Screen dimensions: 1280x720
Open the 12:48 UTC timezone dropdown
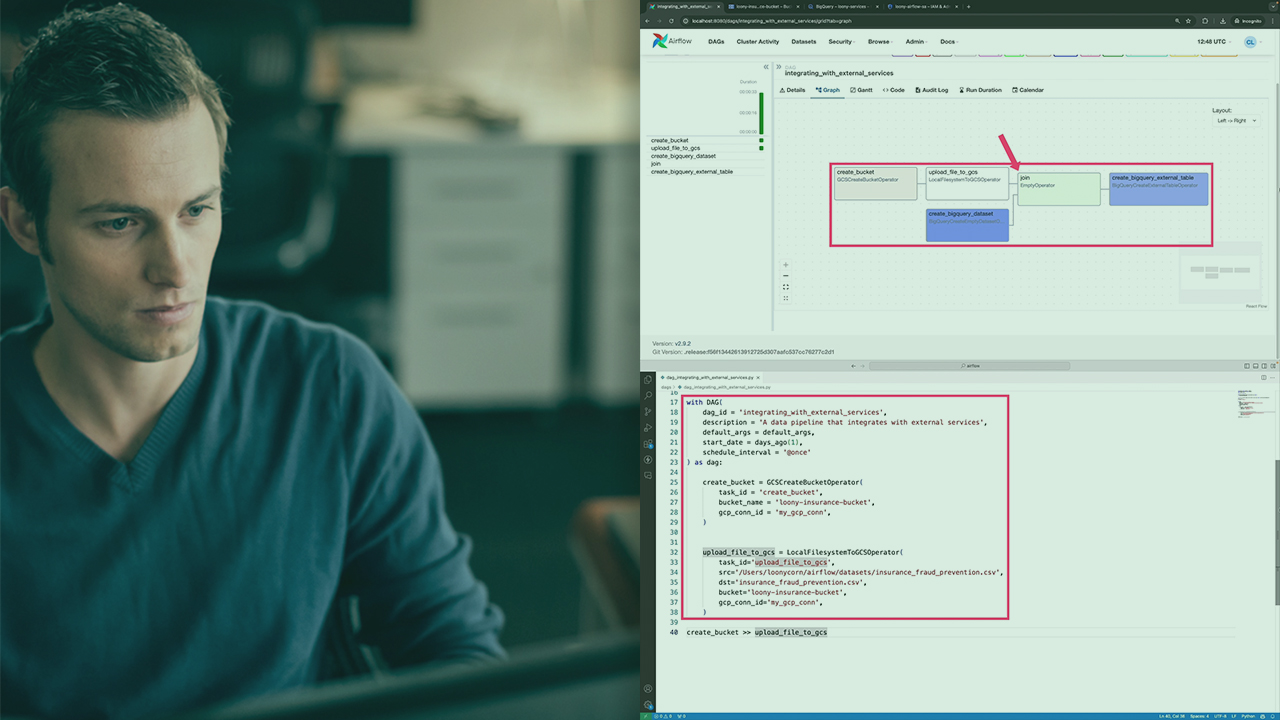[1214, 42]
